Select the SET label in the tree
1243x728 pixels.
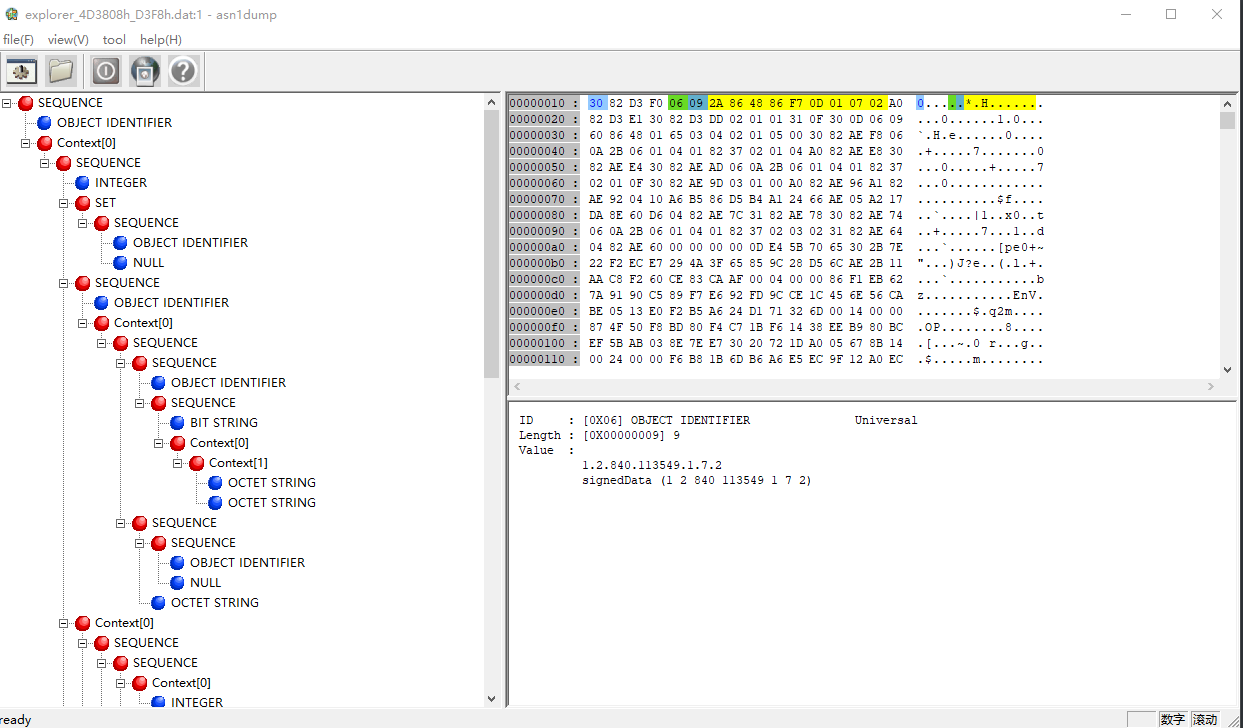105,203
